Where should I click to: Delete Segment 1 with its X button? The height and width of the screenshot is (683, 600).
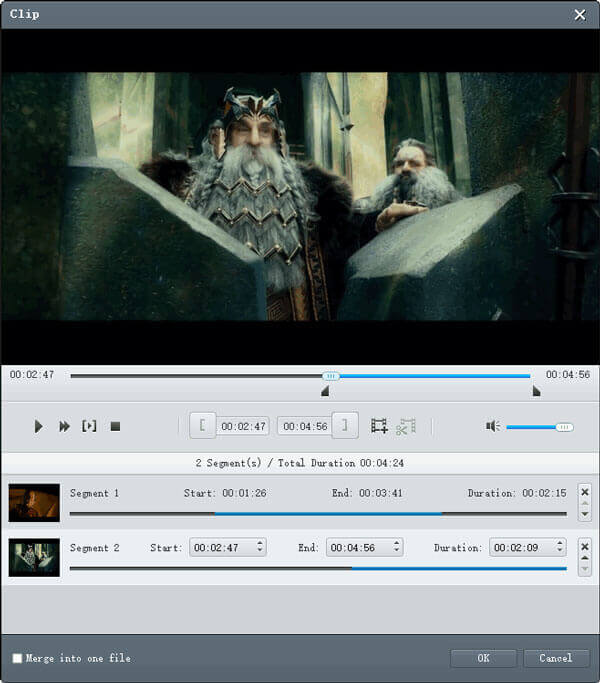585,492
